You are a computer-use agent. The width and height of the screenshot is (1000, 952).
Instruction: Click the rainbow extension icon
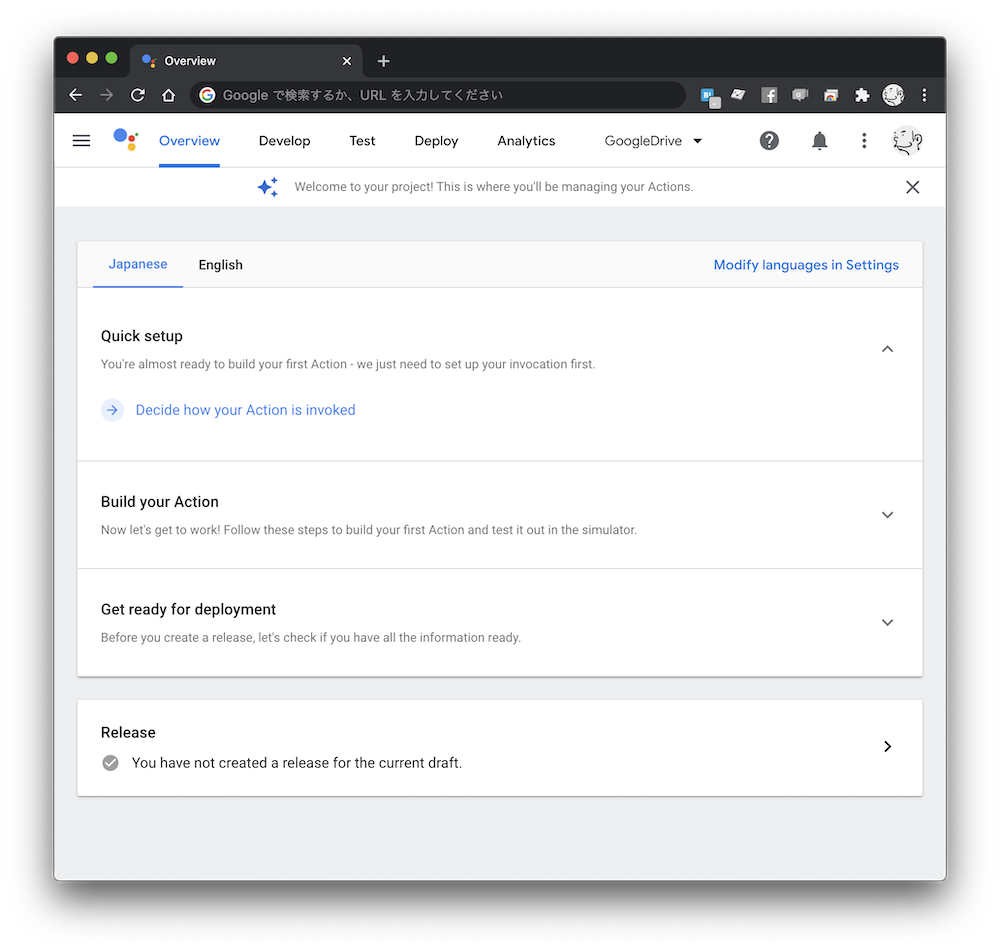coord(830,95)
